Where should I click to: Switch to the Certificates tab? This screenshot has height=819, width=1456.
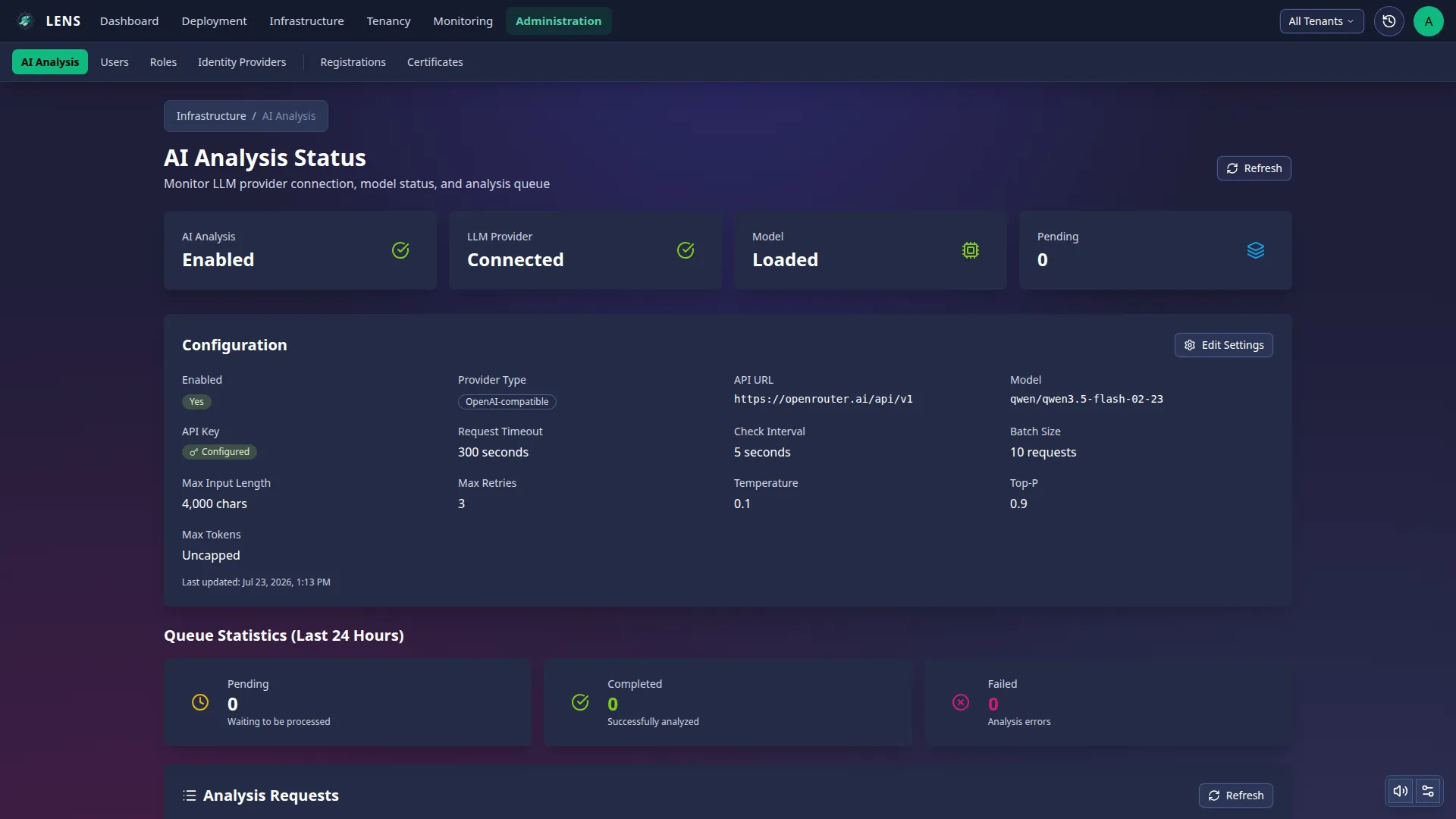435,62
